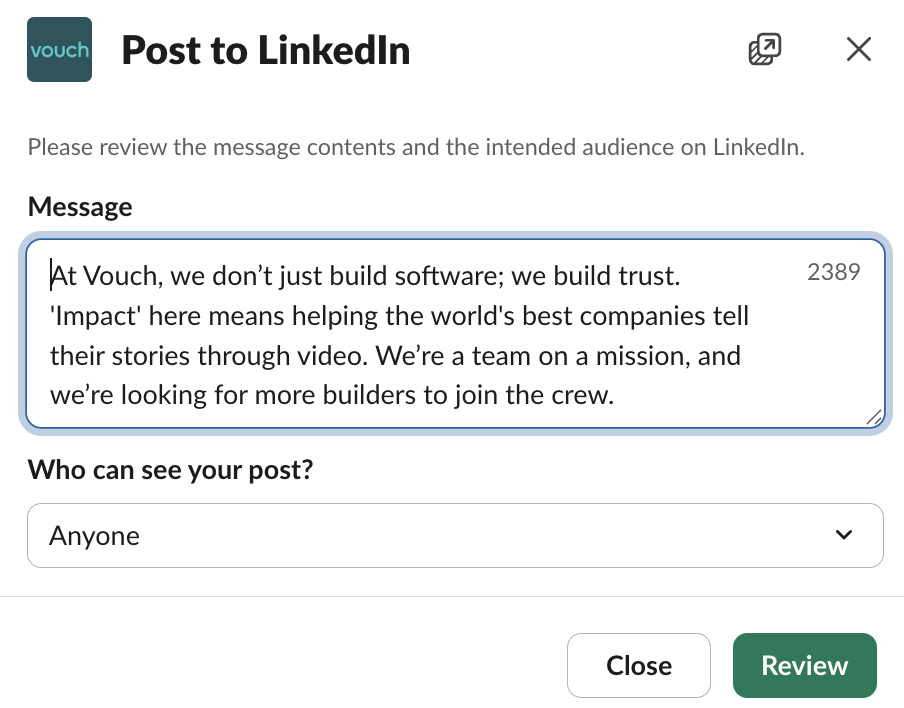
Task: Click the "Post to LinkedIn" dialog title
Action: pyautogui.click(x=266, y=50)
